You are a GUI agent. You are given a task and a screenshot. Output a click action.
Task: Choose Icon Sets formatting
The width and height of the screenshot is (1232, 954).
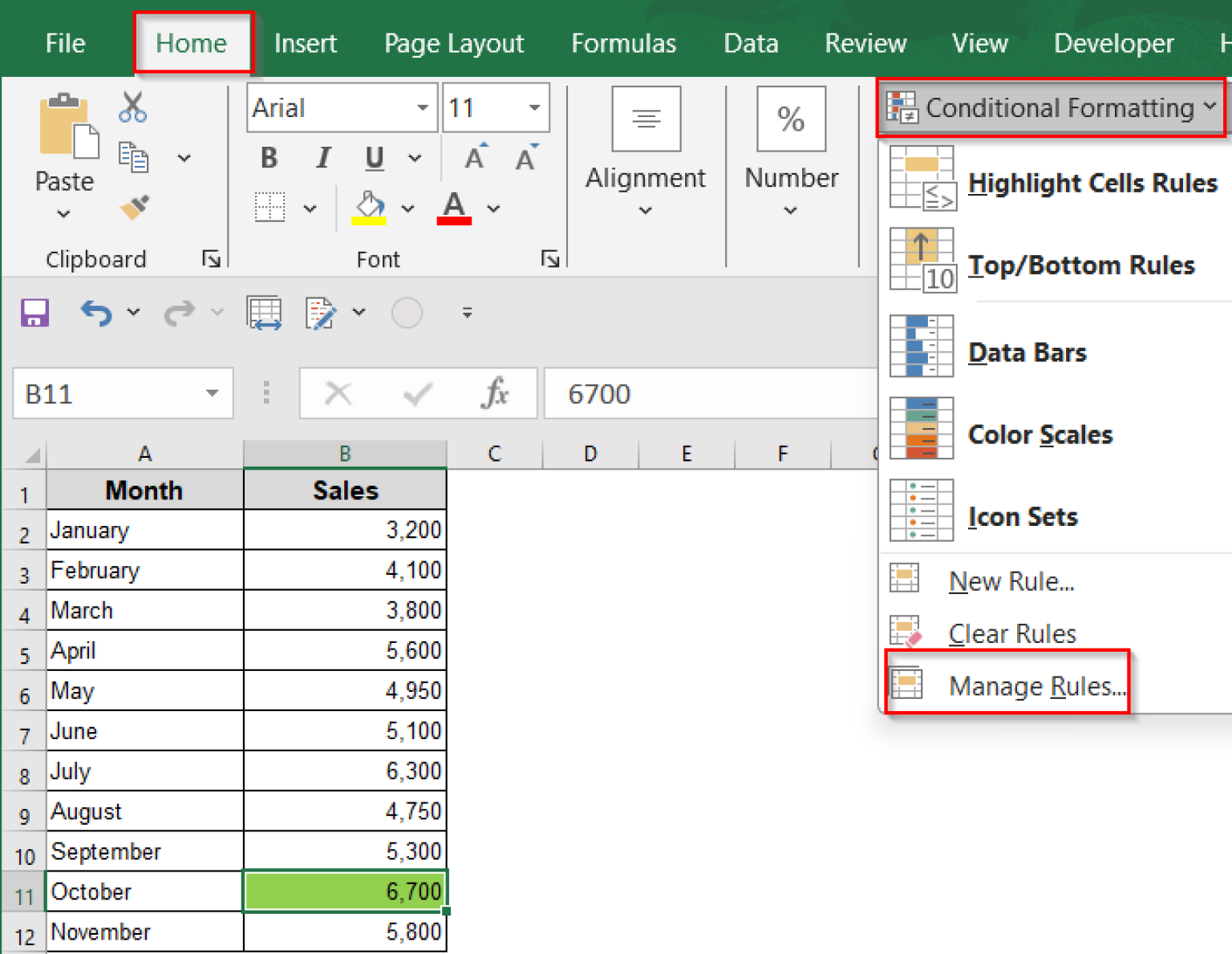1022,516
